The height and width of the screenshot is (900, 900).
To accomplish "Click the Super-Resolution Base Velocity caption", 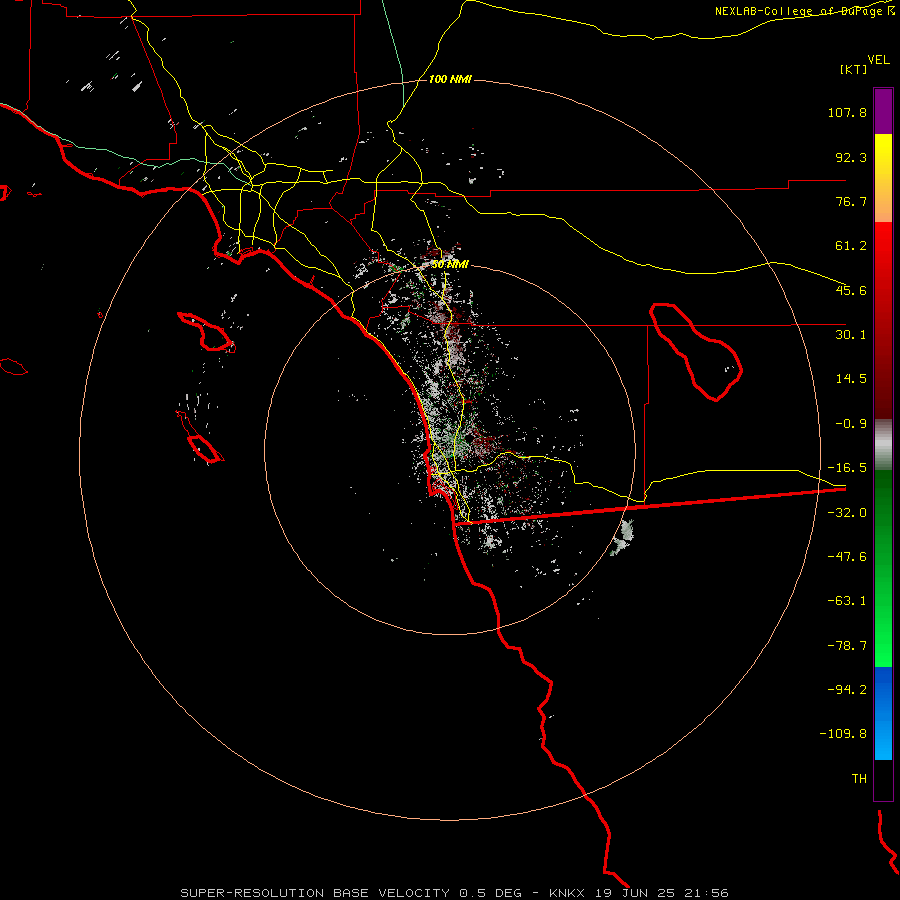I will (454, 893).
